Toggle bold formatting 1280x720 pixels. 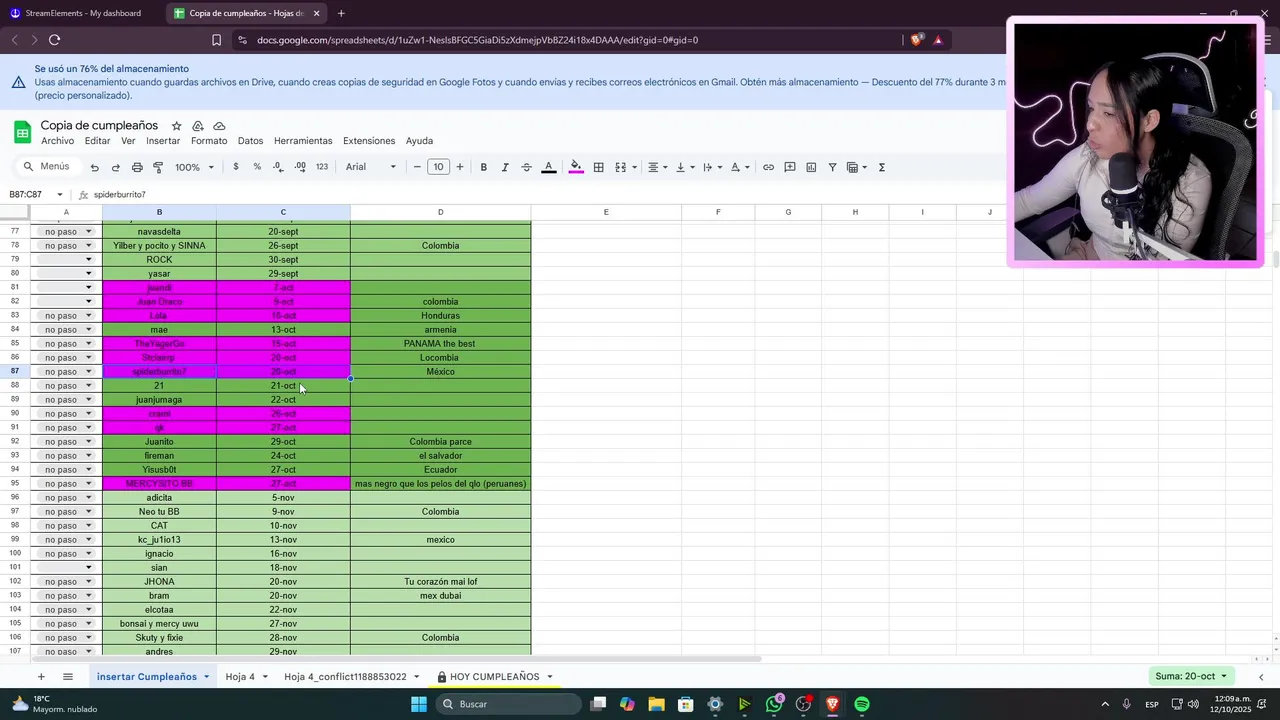tap(483, 167)
